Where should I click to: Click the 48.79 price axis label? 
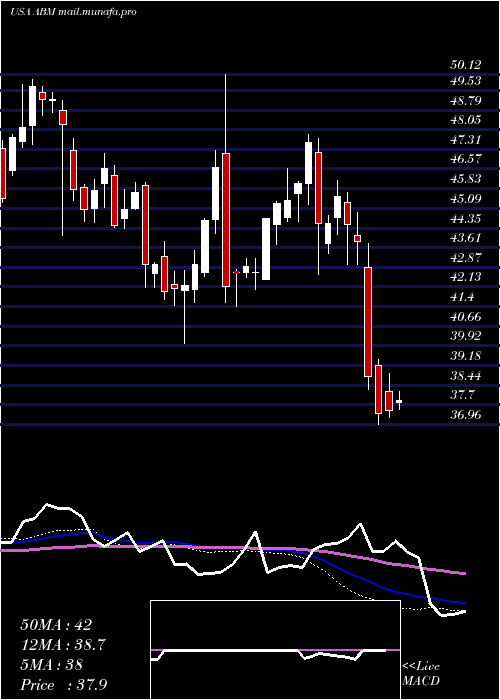466,100
